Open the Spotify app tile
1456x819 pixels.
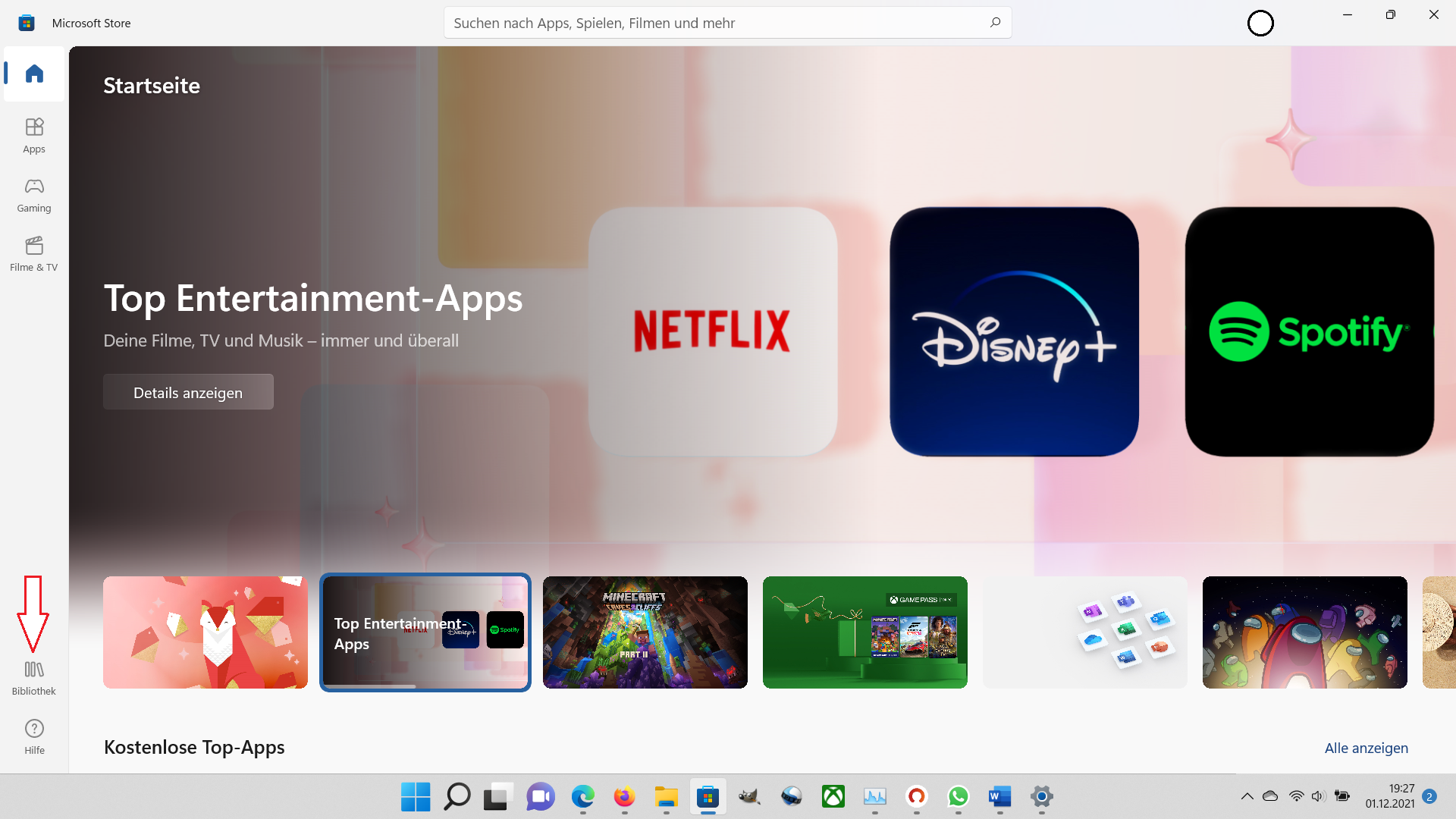tap(1309, 331)
